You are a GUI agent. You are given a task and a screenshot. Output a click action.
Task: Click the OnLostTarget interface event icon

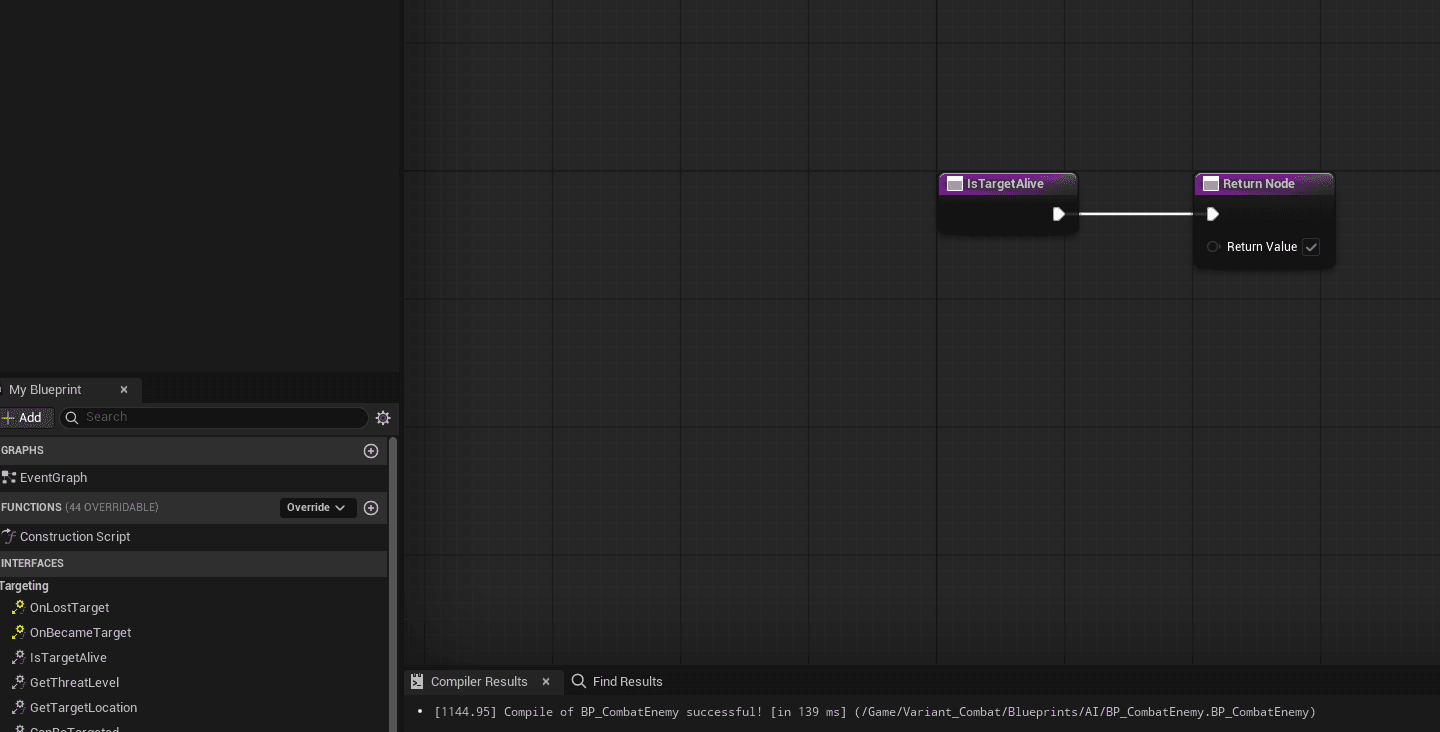[17, 607]
